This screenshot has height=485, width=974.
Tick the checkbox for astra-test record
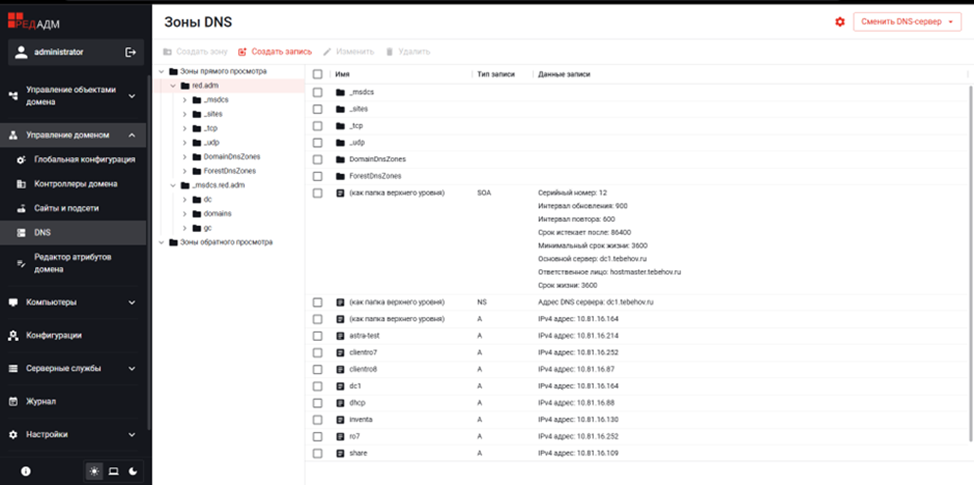click(x=317, y=335)
